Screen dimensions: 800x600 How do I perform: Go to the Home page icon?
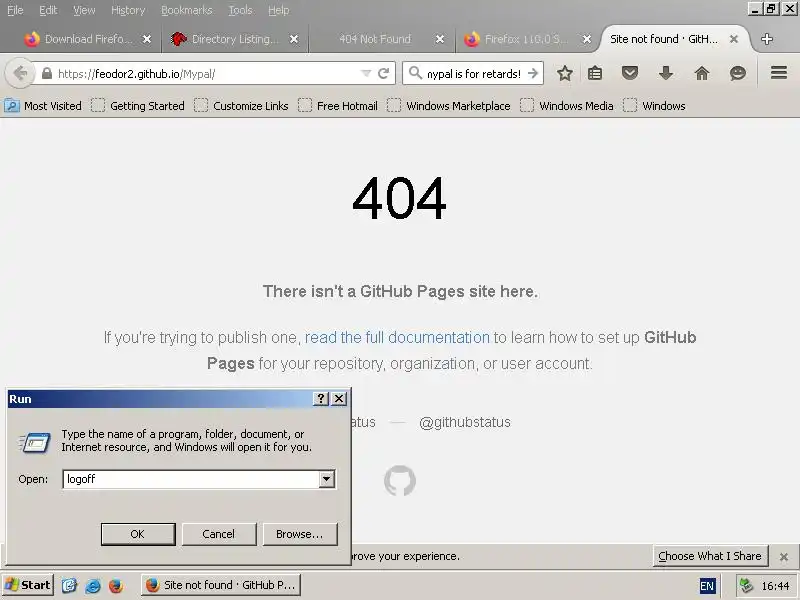tap(702, 73)
